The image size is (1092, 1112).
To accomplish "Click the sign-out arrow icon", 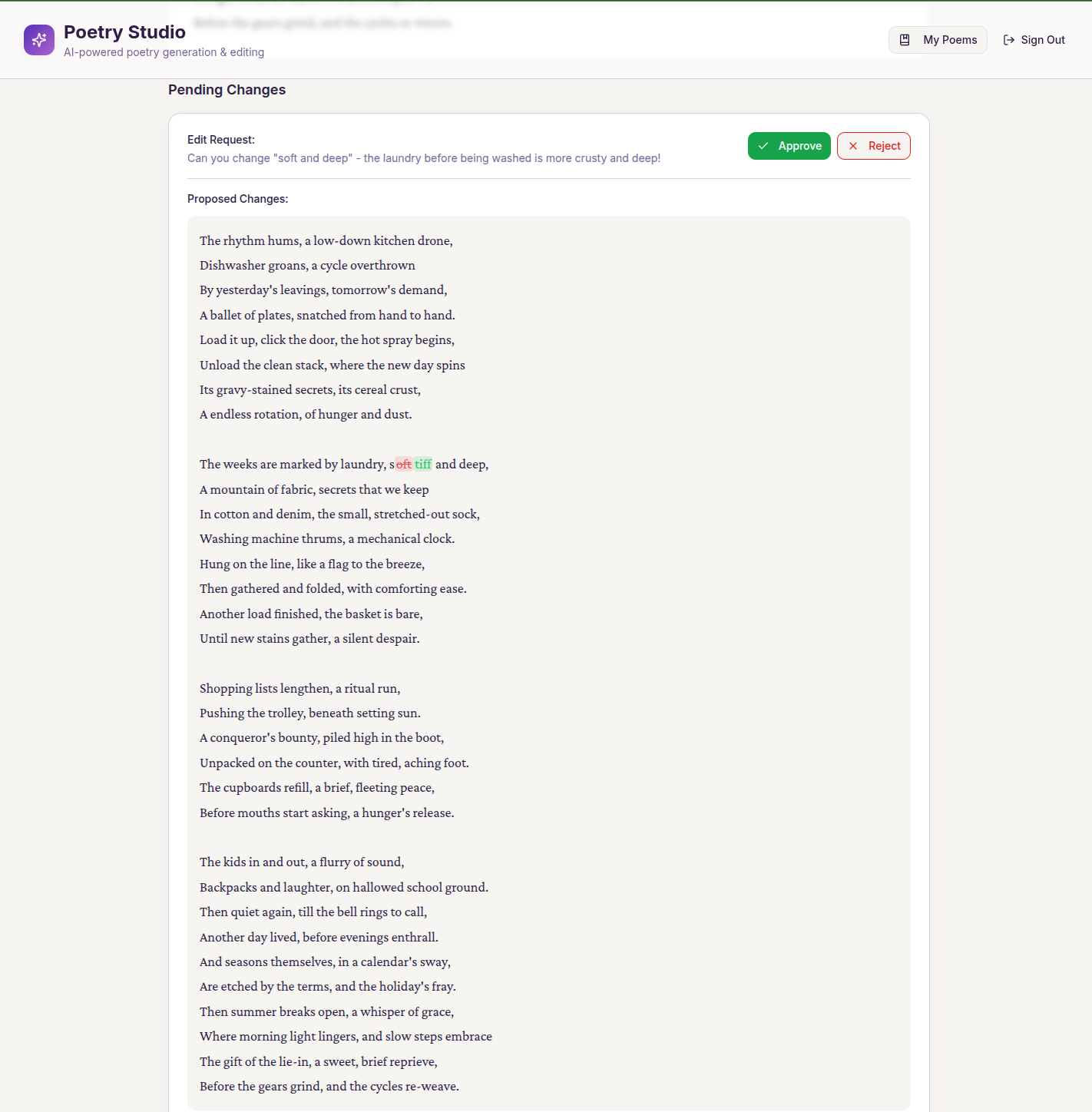I will 1009,40.
